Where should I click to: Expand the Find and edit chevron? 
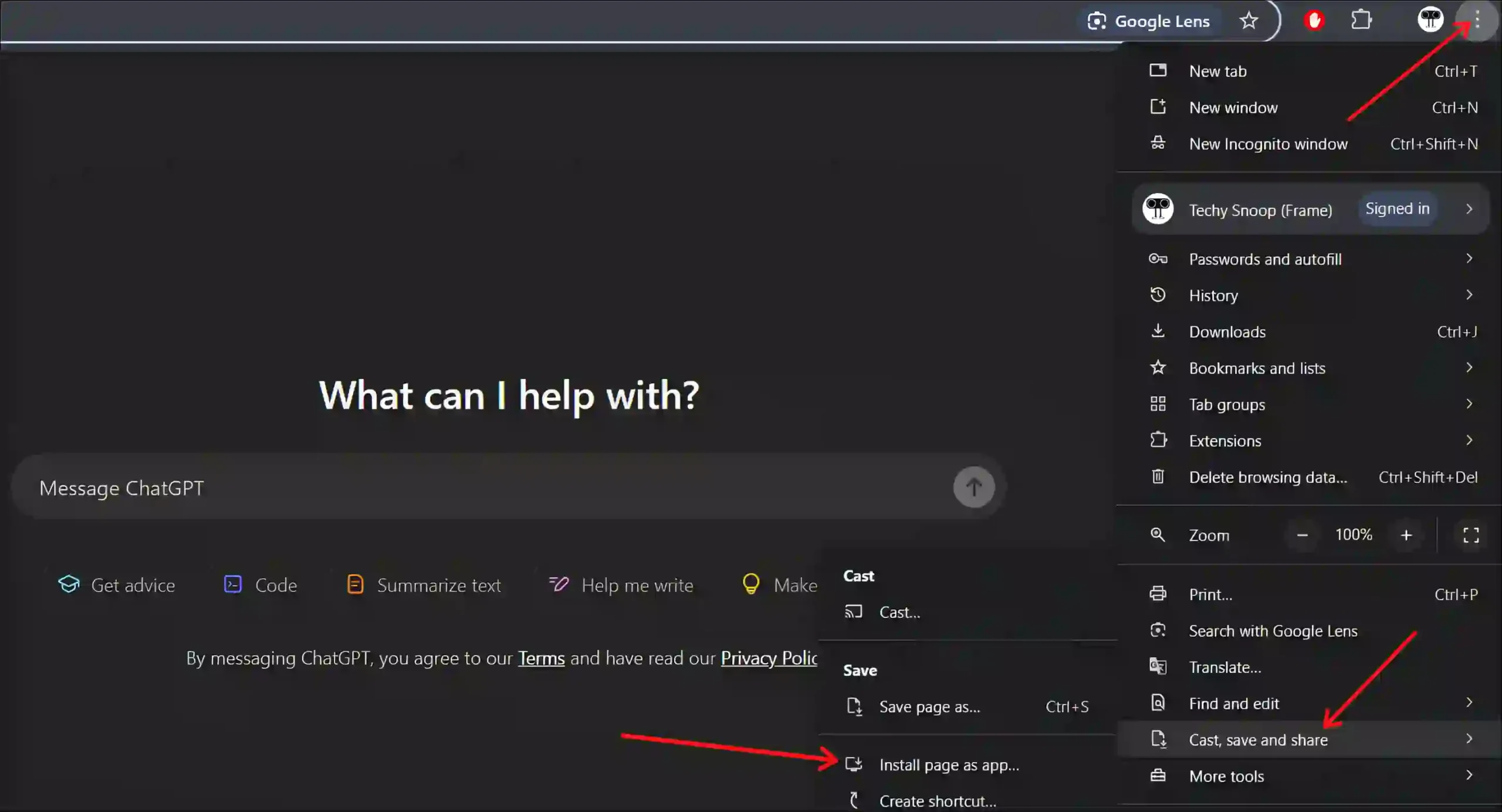point(1469,702)
